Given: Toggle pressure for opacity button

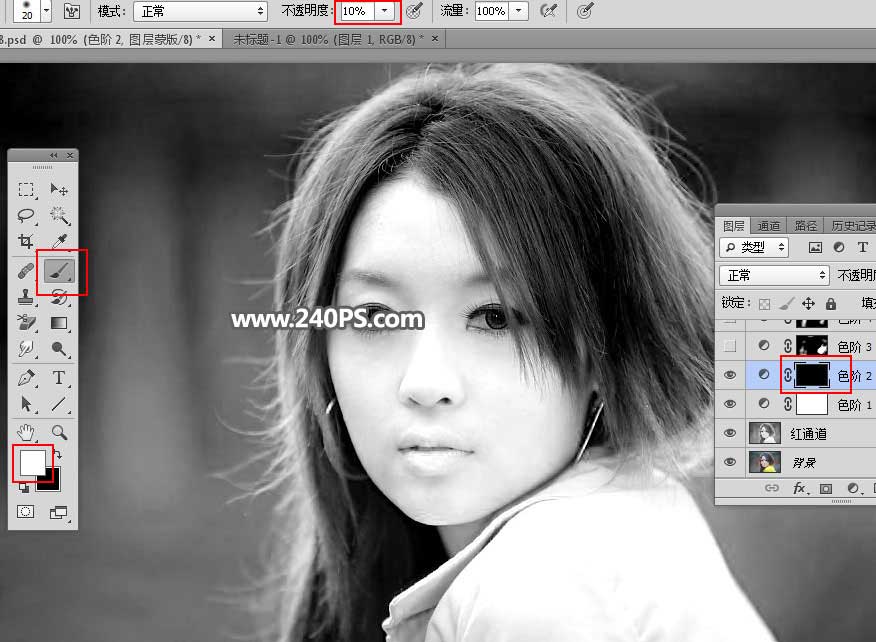Looking at the screenshot, I should (x=414, y=11).
